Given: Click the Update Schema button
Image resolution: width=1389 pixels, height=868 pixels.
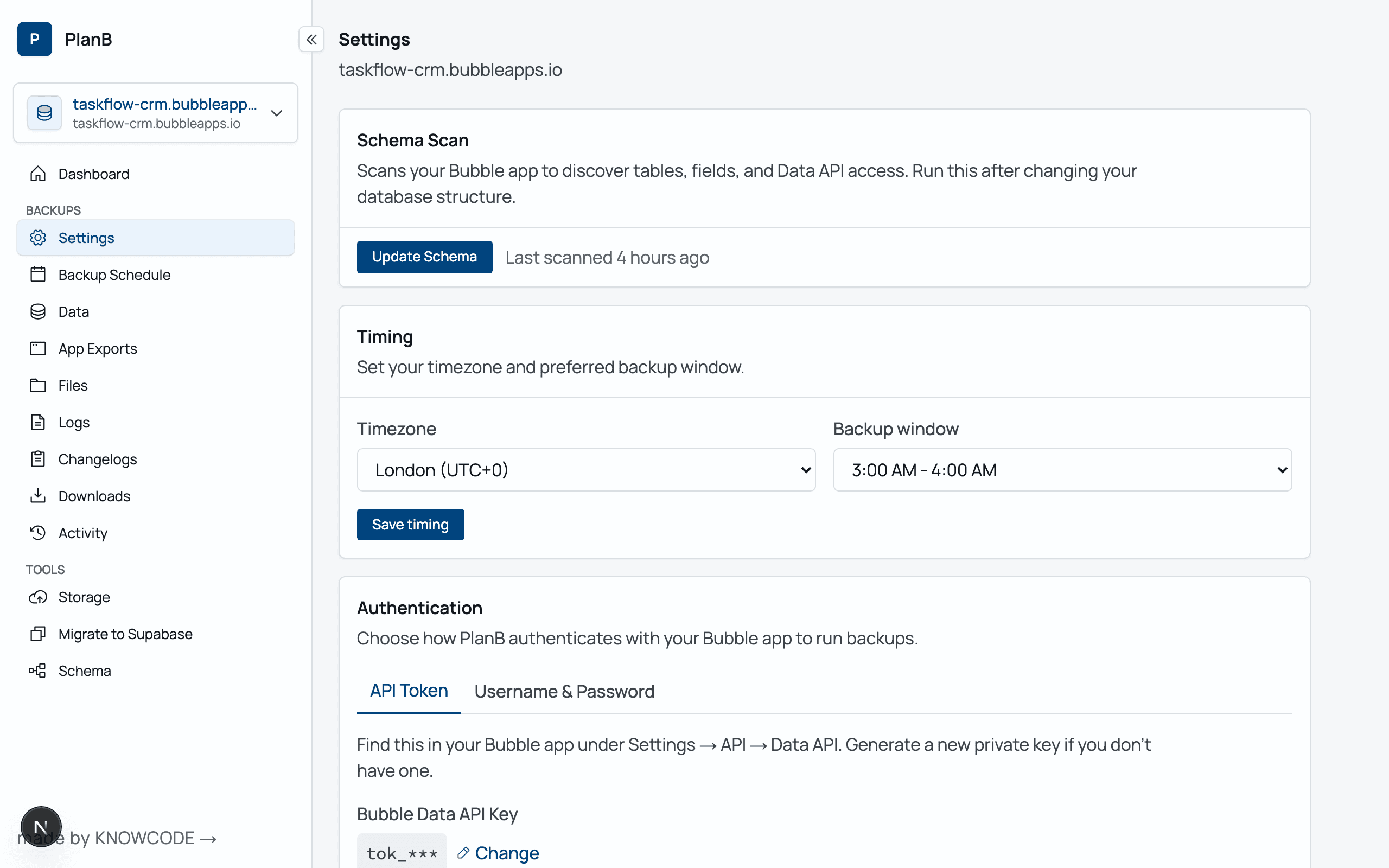Looking at the screenshot, I should 424,257.
